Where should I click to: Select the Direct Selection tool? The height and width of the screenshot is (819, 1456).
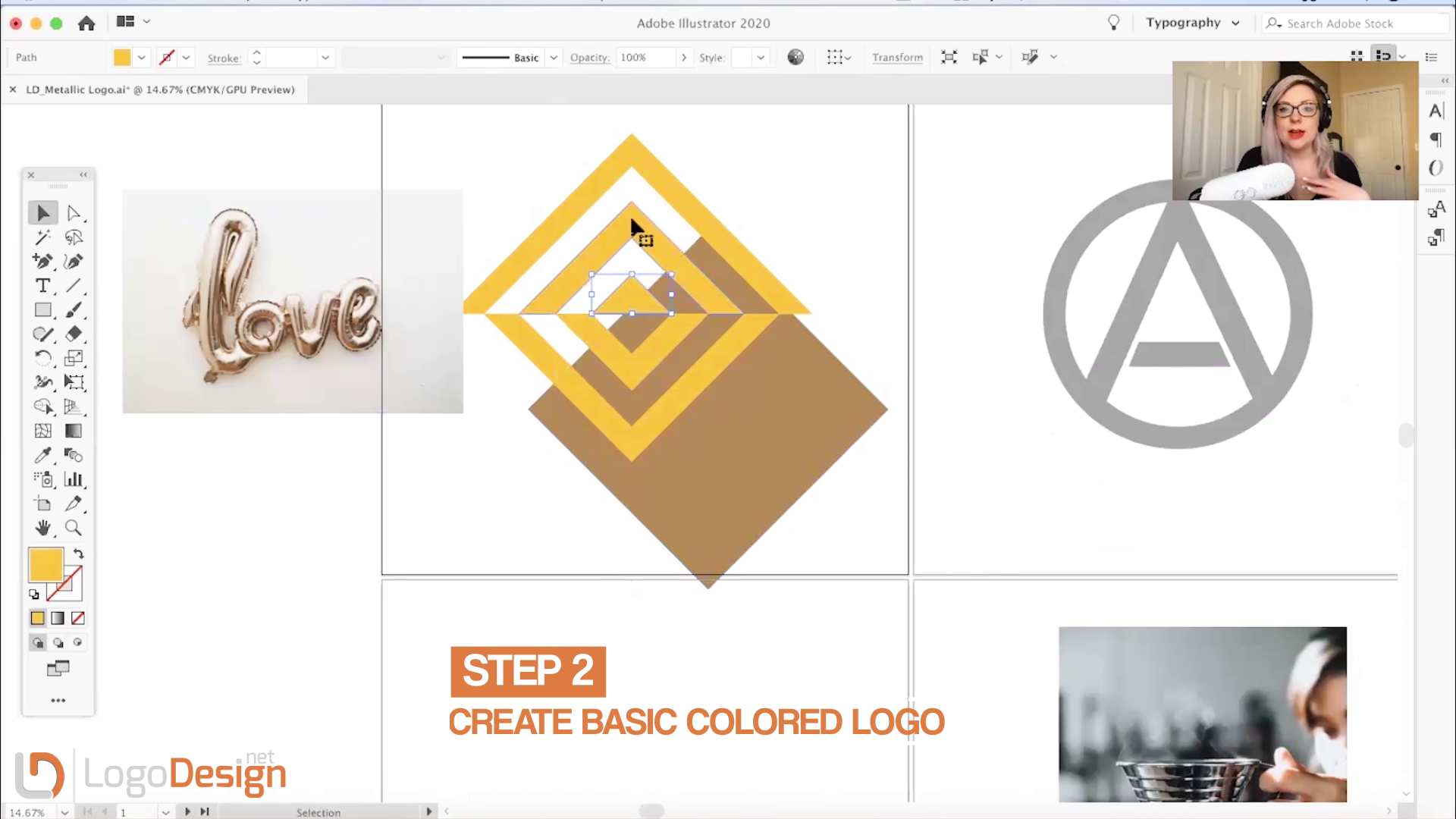pos(74,213)
